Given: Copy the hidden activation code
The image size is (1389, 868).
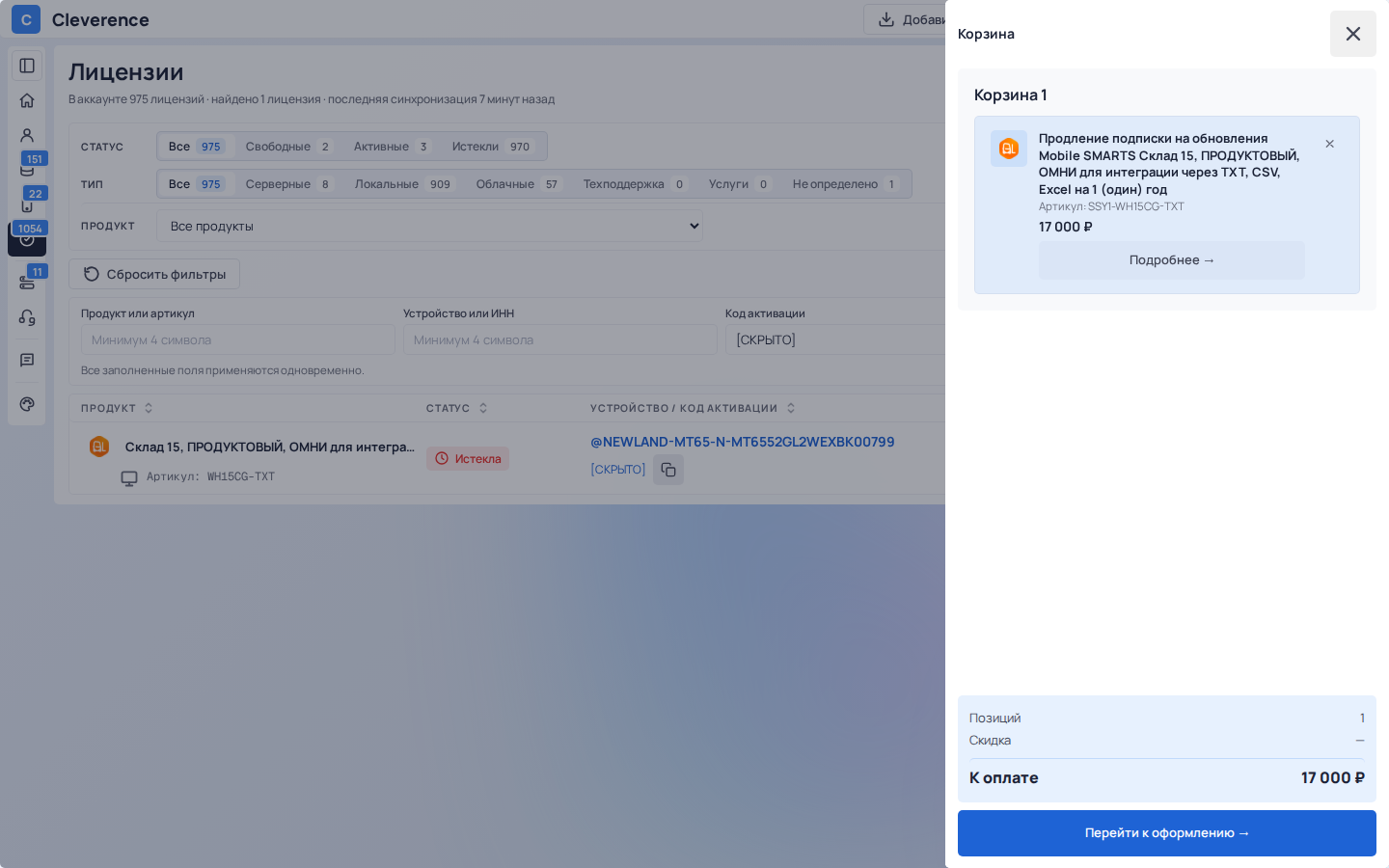Looking at the screenshot, I should click(x=668, y=470).
